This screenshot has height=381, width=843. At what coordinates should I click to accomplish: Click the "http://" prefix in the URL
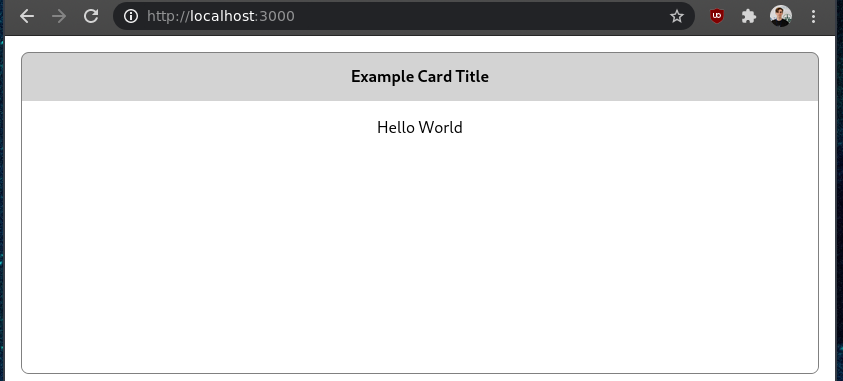pyautogui.click(x=168, y=16)
